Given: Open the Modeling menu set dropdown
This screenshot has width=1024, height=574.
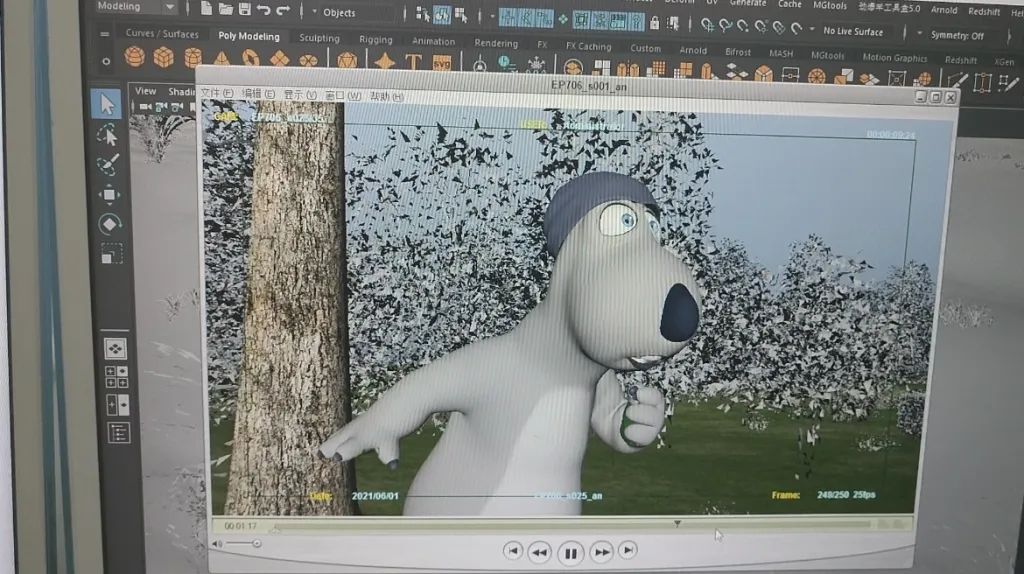Looking at the screenshot, I should pyautogui.click(x=137, y=7).
